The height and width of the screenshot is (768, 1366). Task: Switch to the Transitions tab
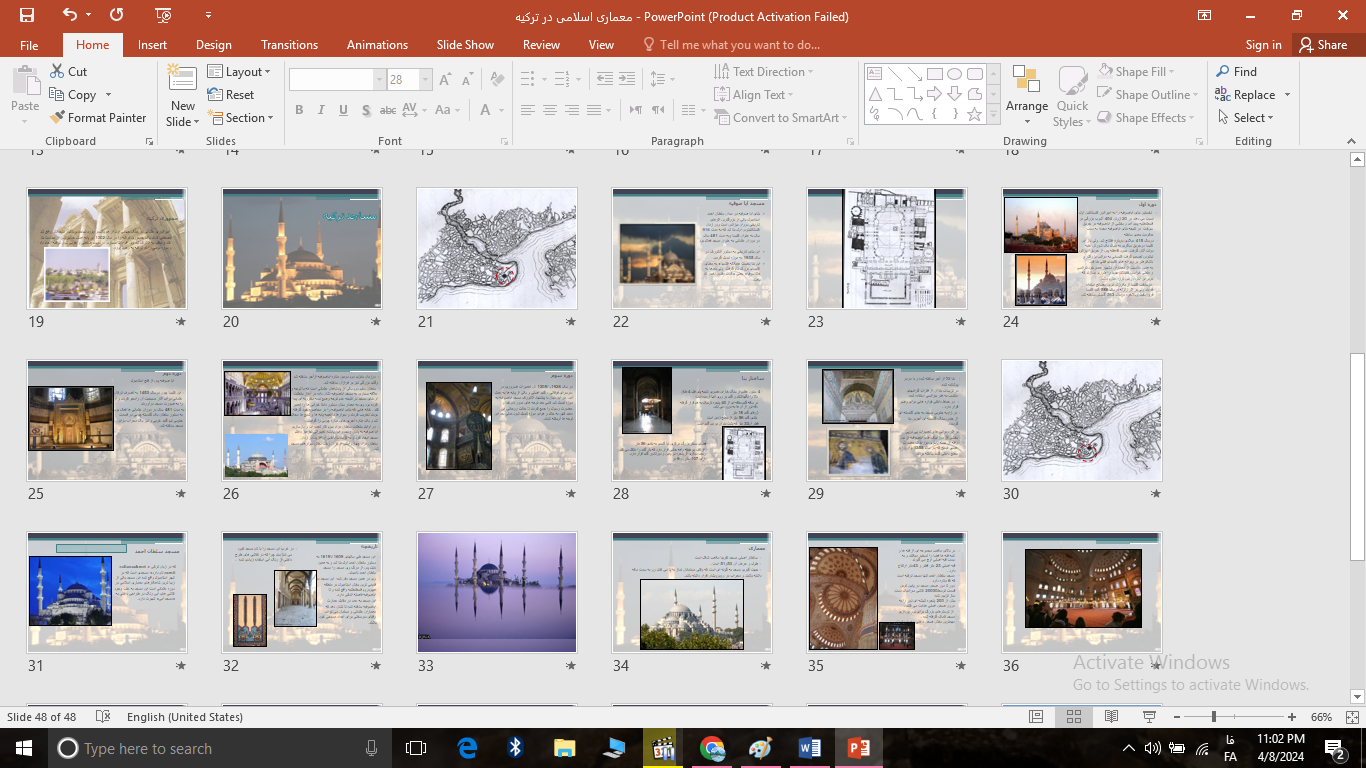[x=289, y=45]
